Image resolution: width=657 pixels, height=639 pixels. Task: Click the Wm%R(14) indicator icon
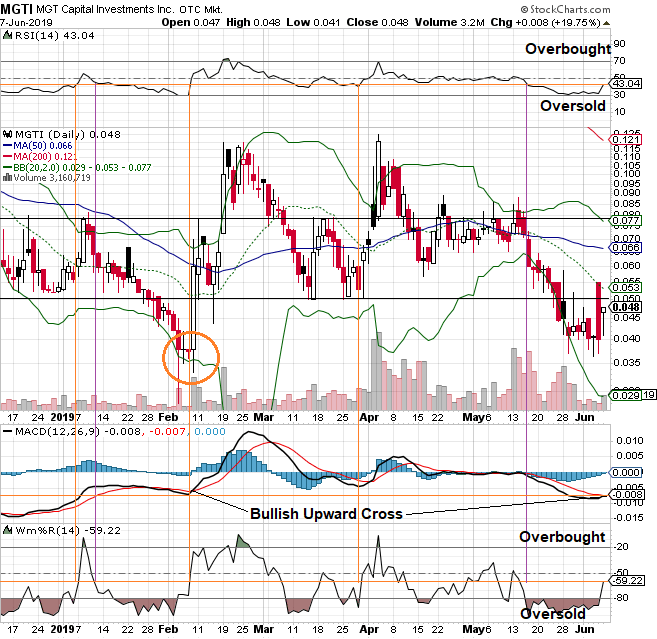(7, 530)
